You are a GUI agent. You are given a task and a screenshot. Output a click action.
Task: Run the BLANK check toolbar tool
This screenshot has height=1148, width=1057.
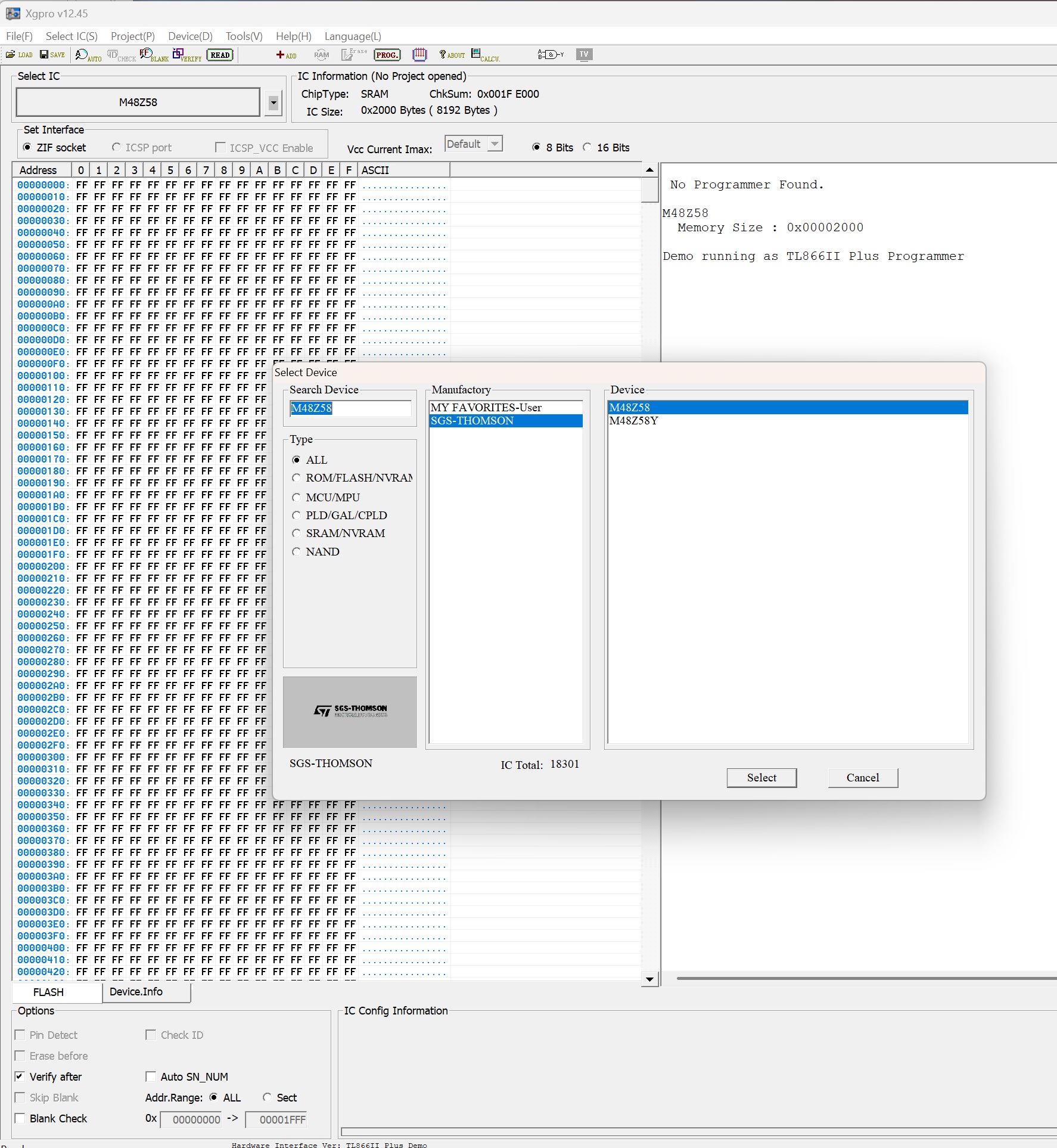tap(154, 55)
